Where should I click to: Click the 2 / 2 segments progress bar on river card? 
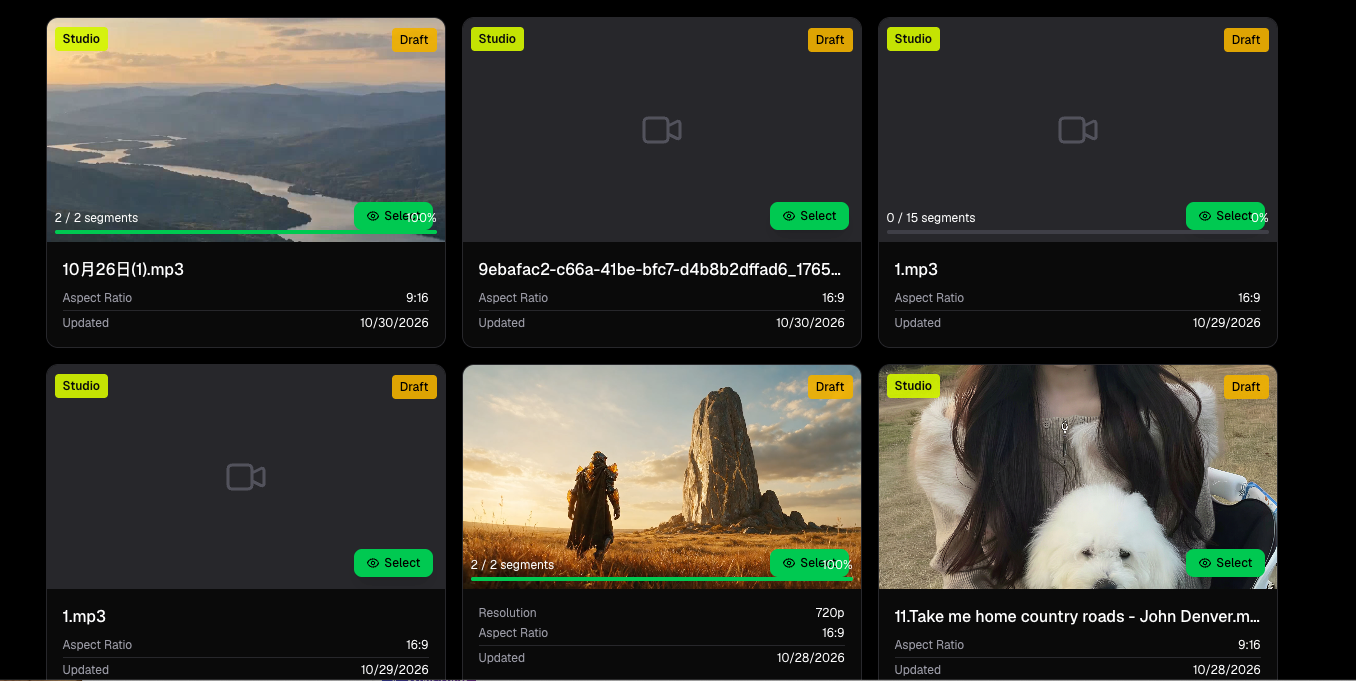[x=246, y=232]
